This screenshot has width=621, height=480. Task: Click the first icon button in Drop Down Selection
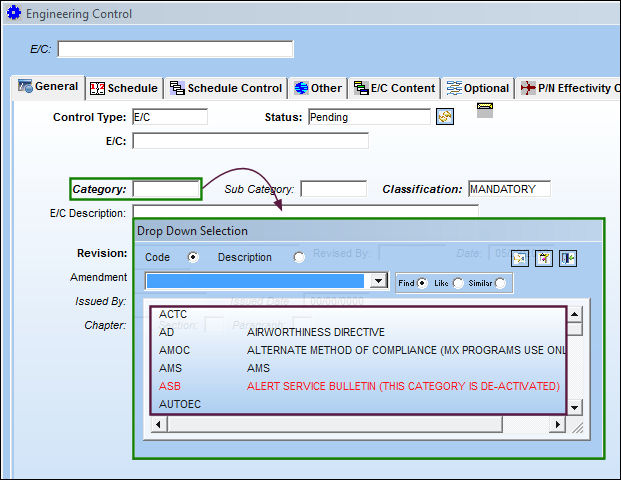520,259
